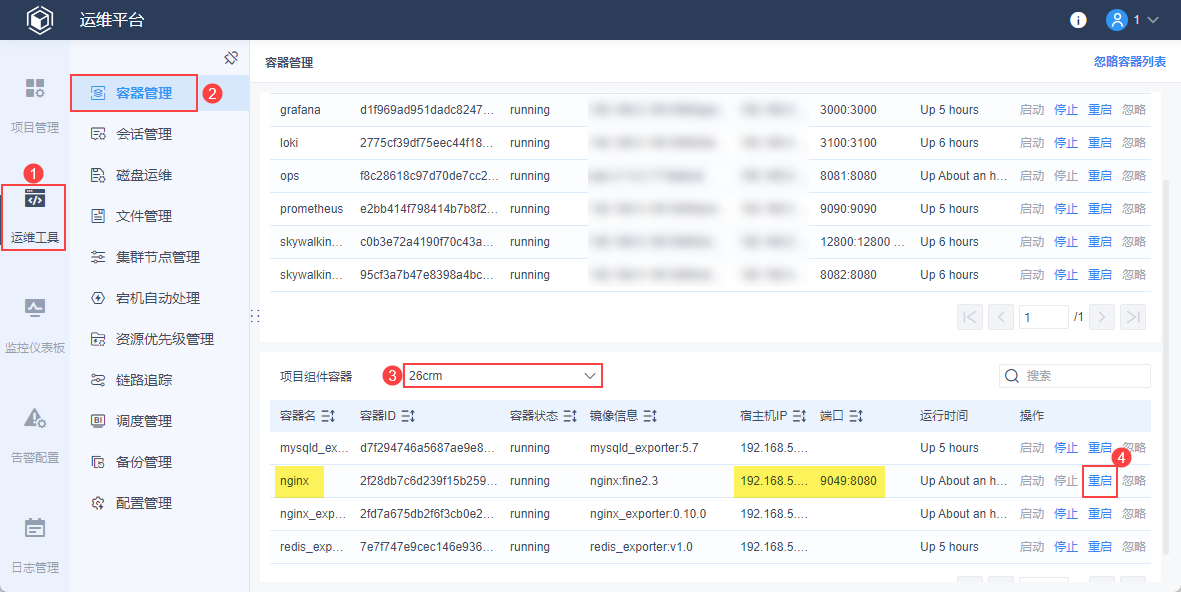Viewport: 1181px width, 592px height.
Task: Click the page number input field
Action: point(1043,317)
